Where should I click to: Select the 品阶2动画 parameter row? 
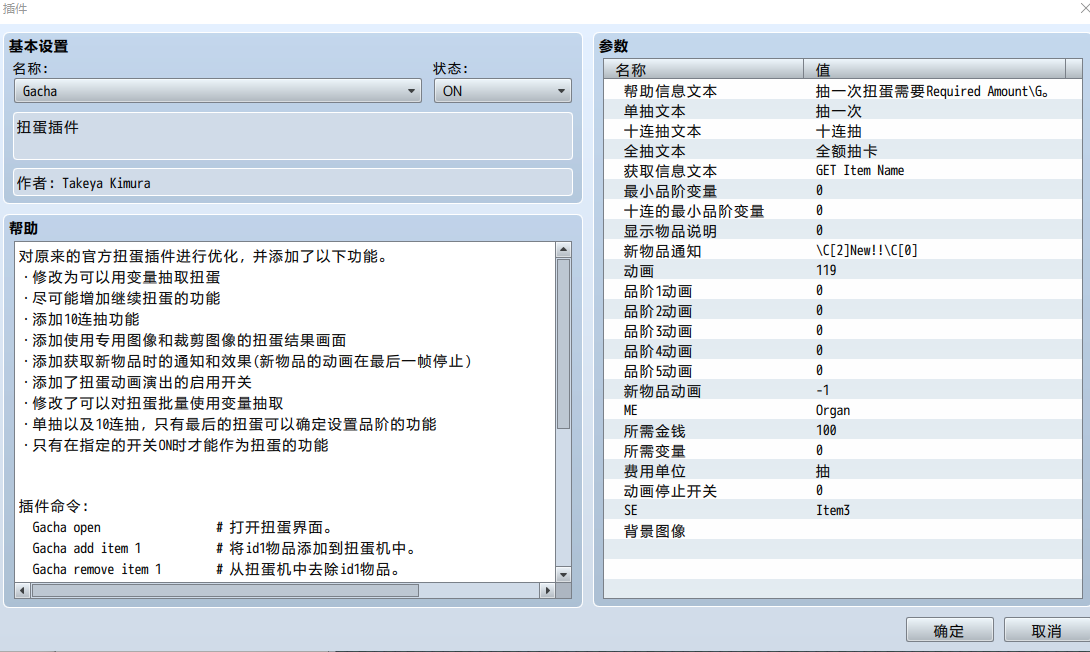843,311
